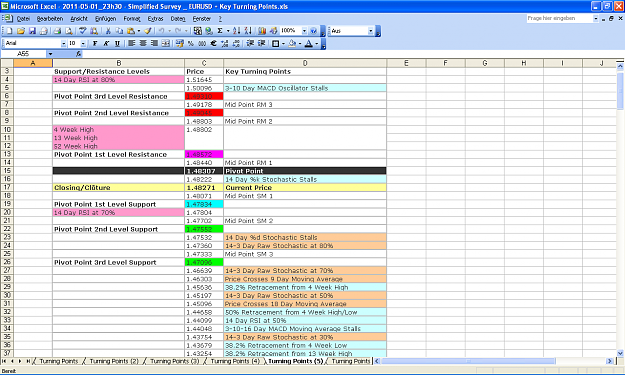Increase decimal places

(x=225, y=43)
